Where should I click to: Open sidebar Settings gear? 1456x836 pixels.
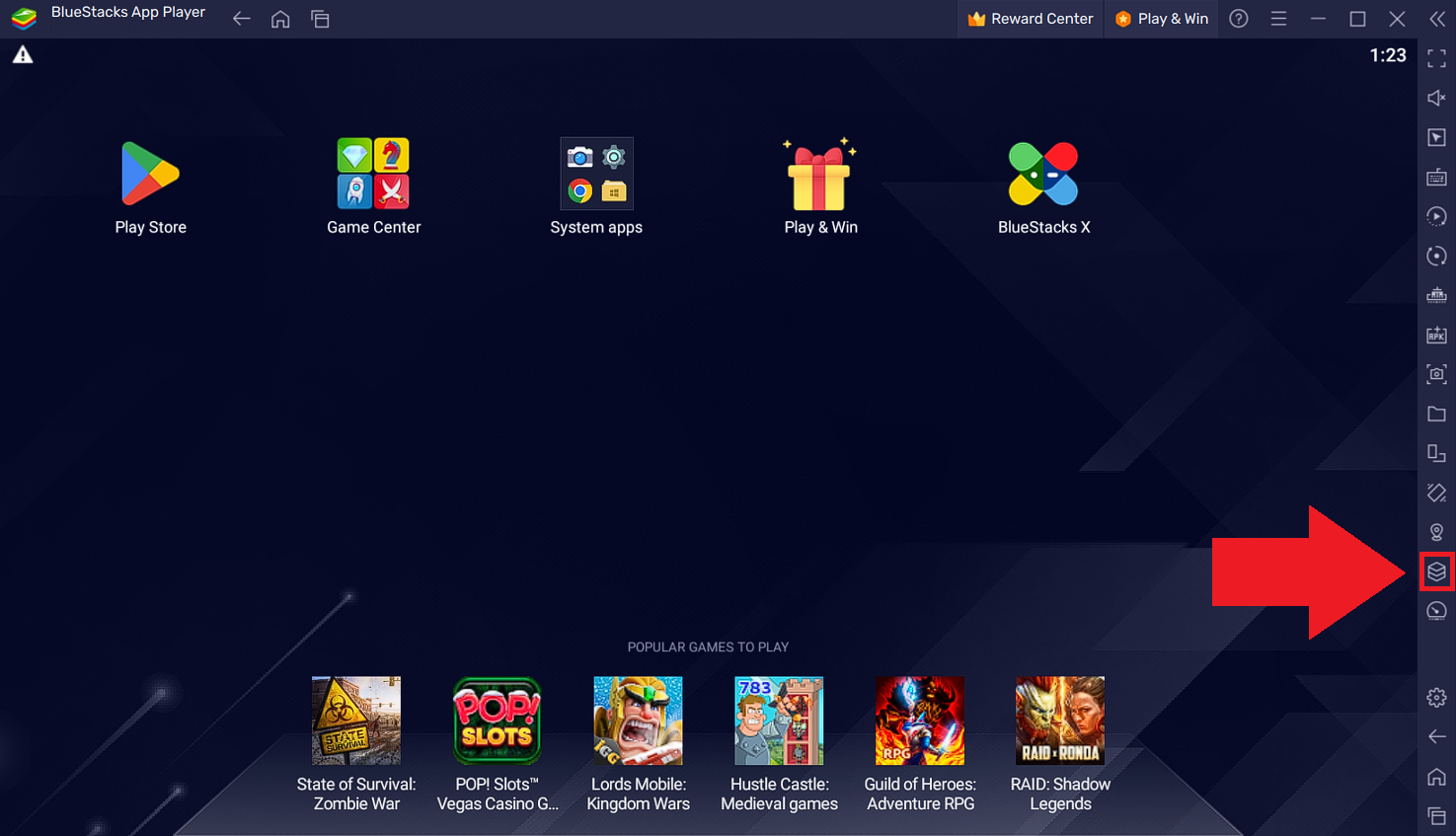pyautogui.click(x=1436, y=697)
